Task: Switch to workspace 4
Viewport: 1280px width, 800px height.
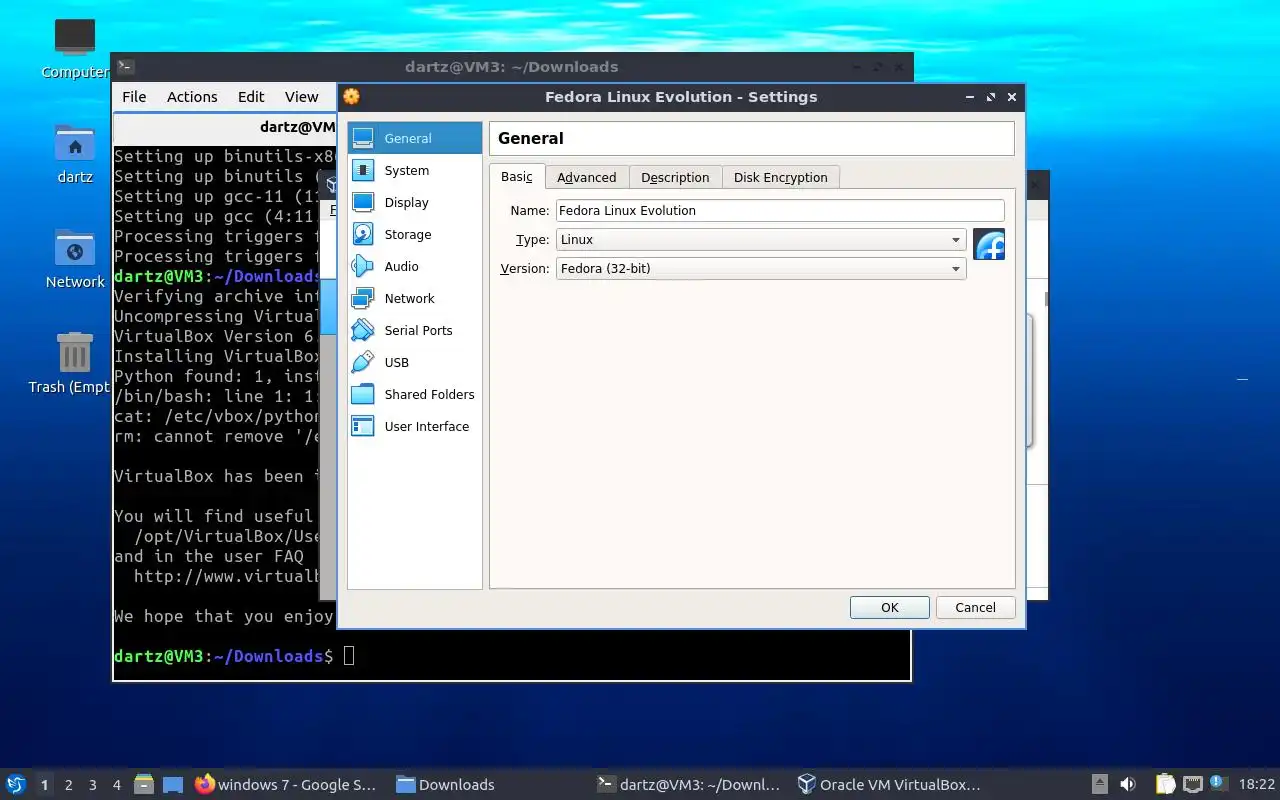Action: coord(117,785)
